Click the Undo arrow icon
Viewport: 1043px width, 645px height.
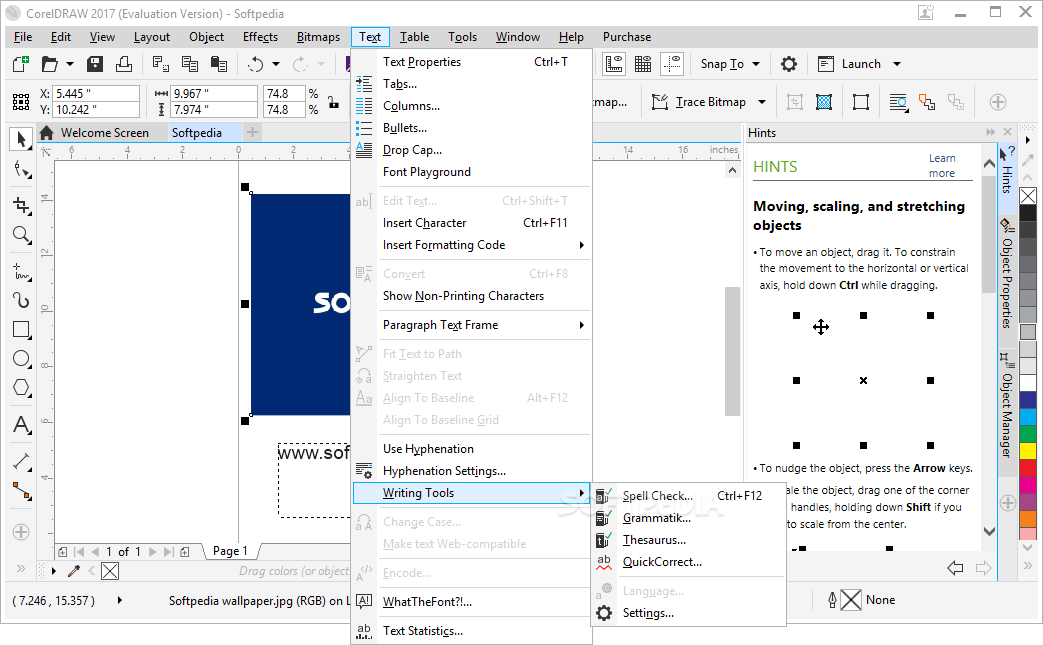(x=256, y=64)
